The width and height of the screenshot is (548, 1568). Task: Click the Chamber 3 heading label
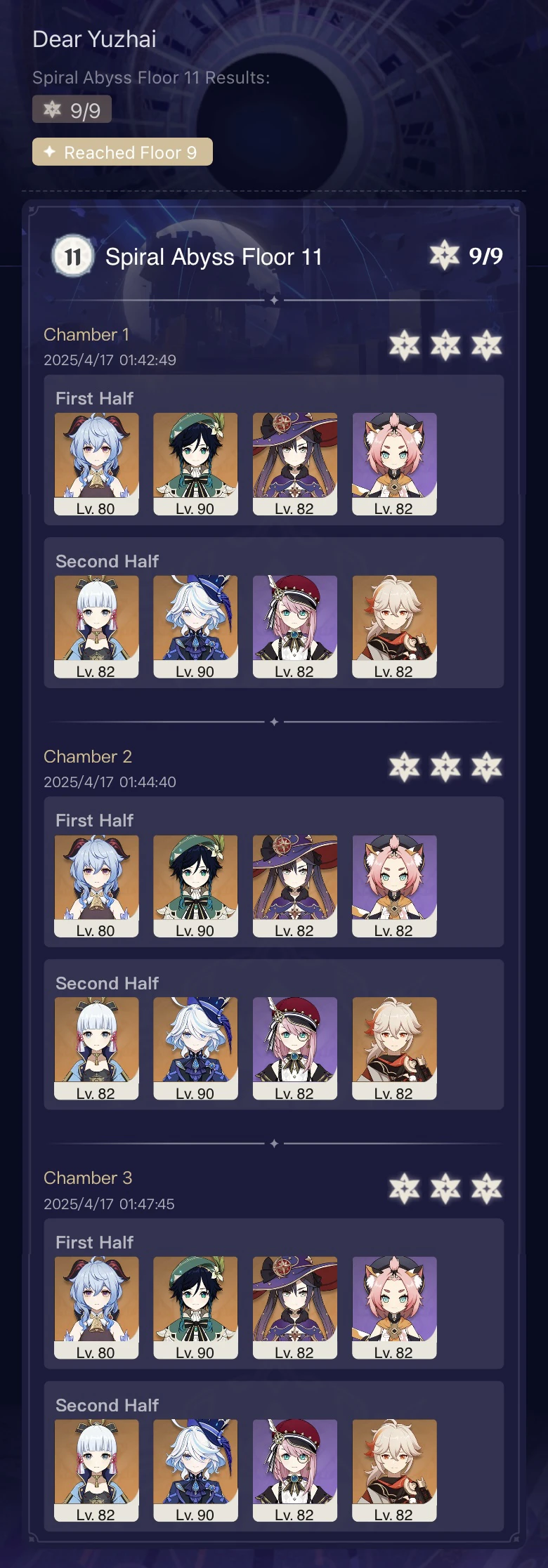(88, 1178)
